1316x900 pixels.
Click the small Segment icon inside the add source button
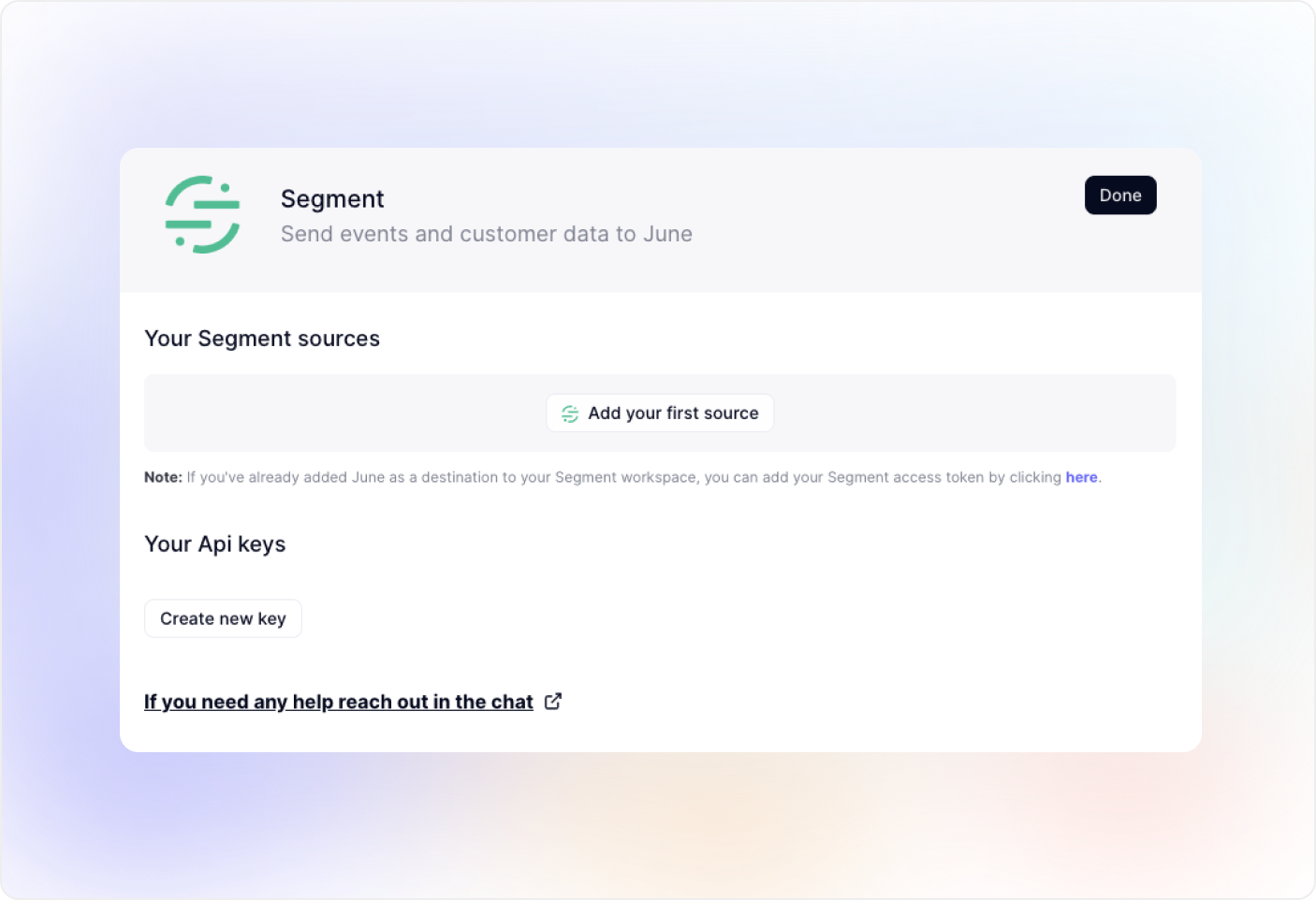click(569, 414)
